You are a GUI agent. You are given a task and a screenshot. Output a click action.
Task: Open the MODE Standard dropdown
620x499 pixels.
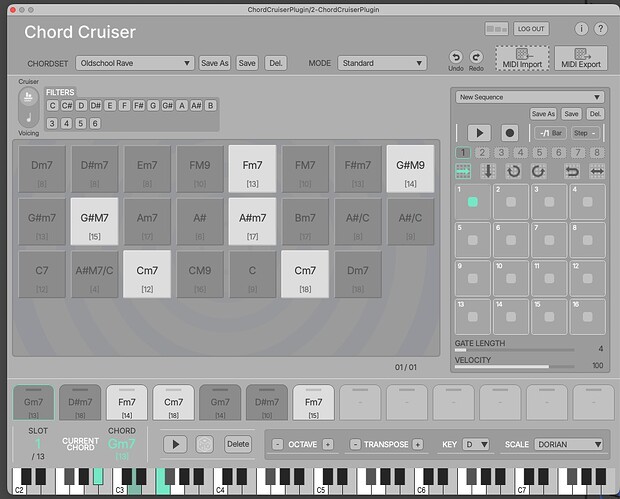(x=382, y=63)
